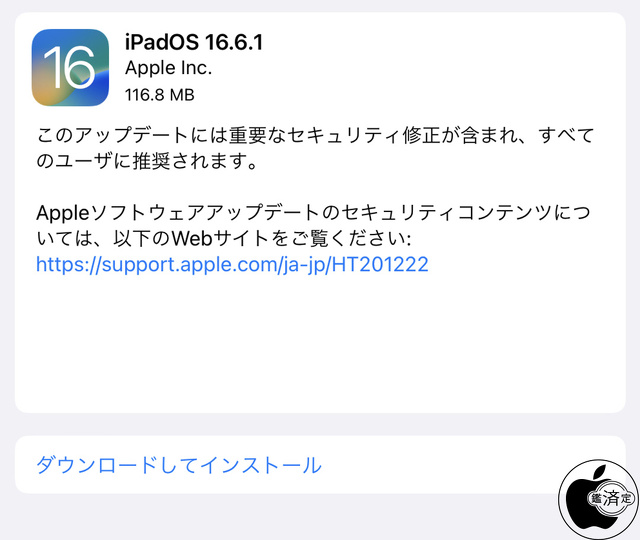Click the number 16 inside the icon
This screenshot has height=540, width=640.
tap(69, 67)
